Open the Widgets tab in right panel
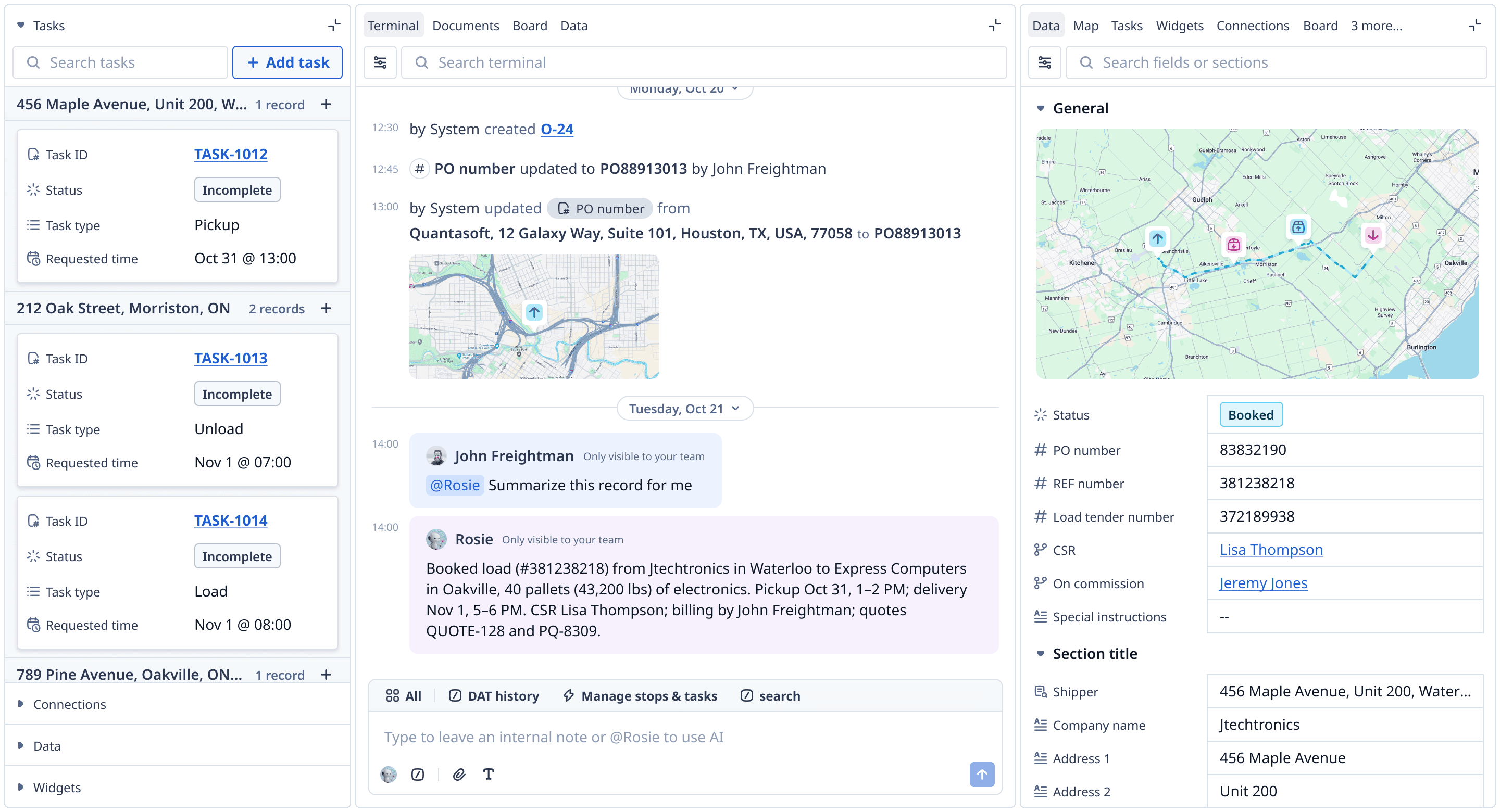The width and height of the screenshot is (1500, 812). [x=1179, y=26]
